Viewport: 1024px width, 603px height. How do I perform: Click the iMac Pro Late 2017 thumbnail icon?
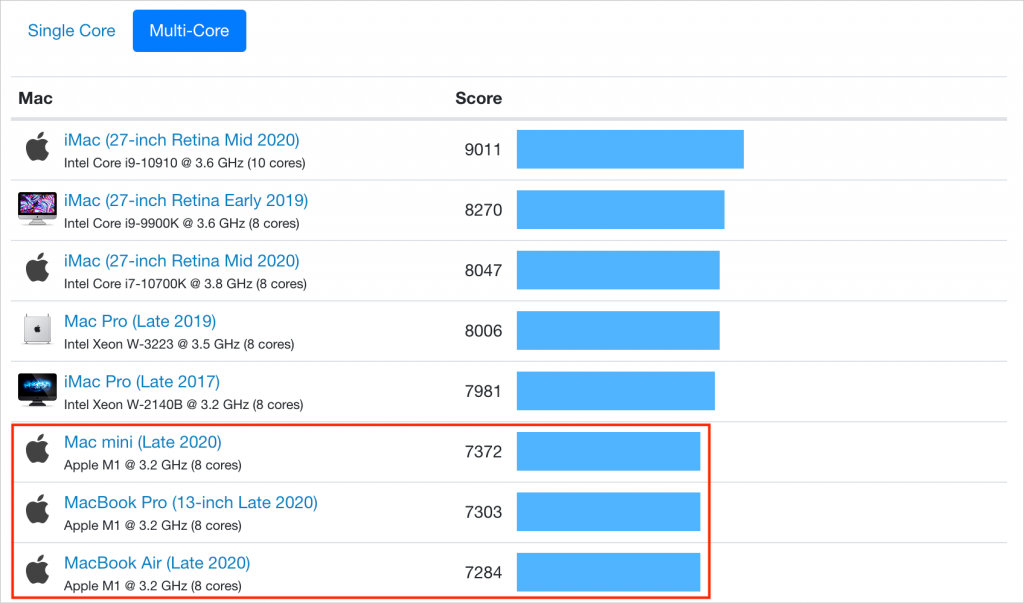pyautogui.click(x=37, y=390)
